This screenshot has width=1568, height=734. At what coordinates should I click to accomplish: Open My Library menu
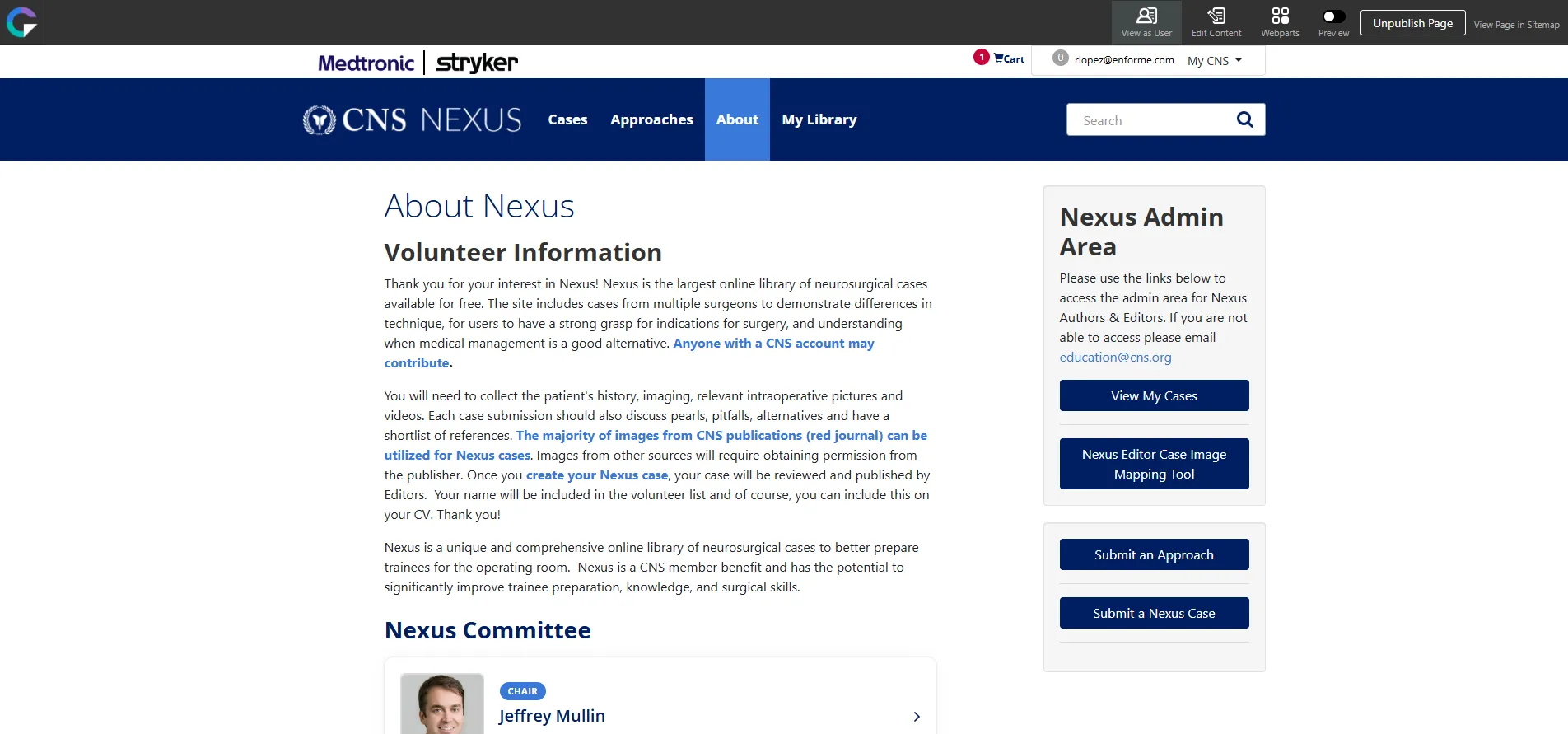819,119
